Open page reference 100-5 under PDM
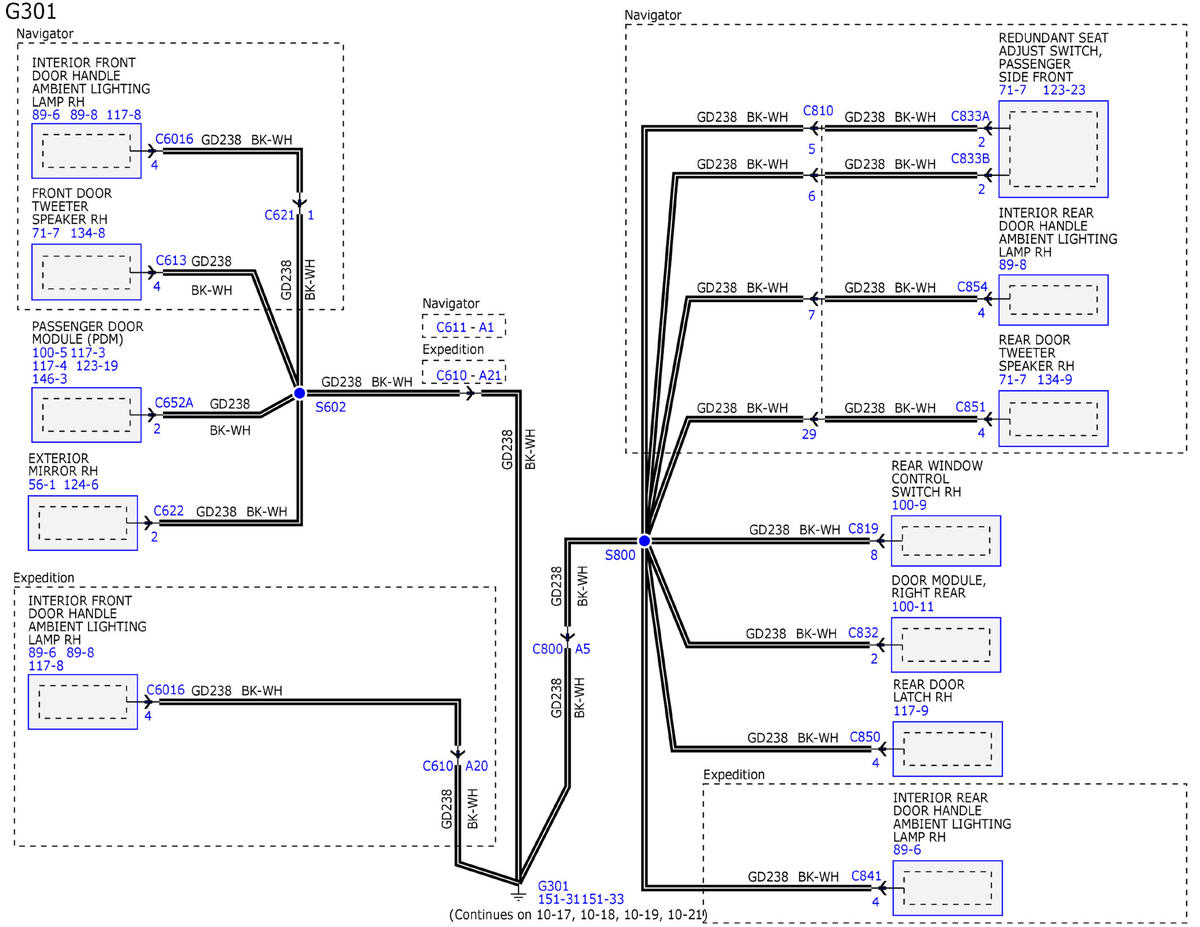 49,353
